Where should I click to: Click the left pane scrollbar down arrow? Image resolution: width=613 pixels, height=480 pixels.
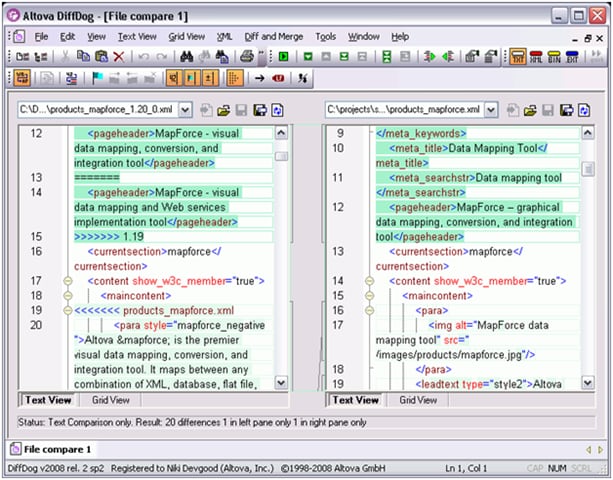click(x=281, y=383)
